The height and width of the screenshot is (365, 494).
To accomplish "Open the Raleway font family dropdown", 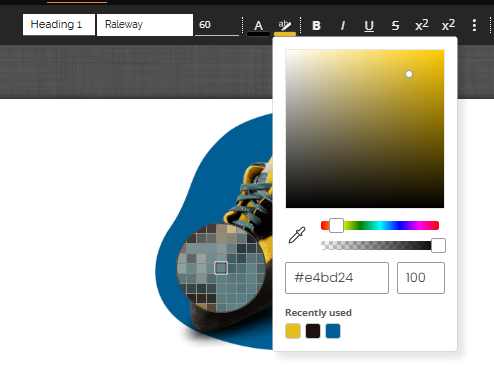I will tap(145, 25).
